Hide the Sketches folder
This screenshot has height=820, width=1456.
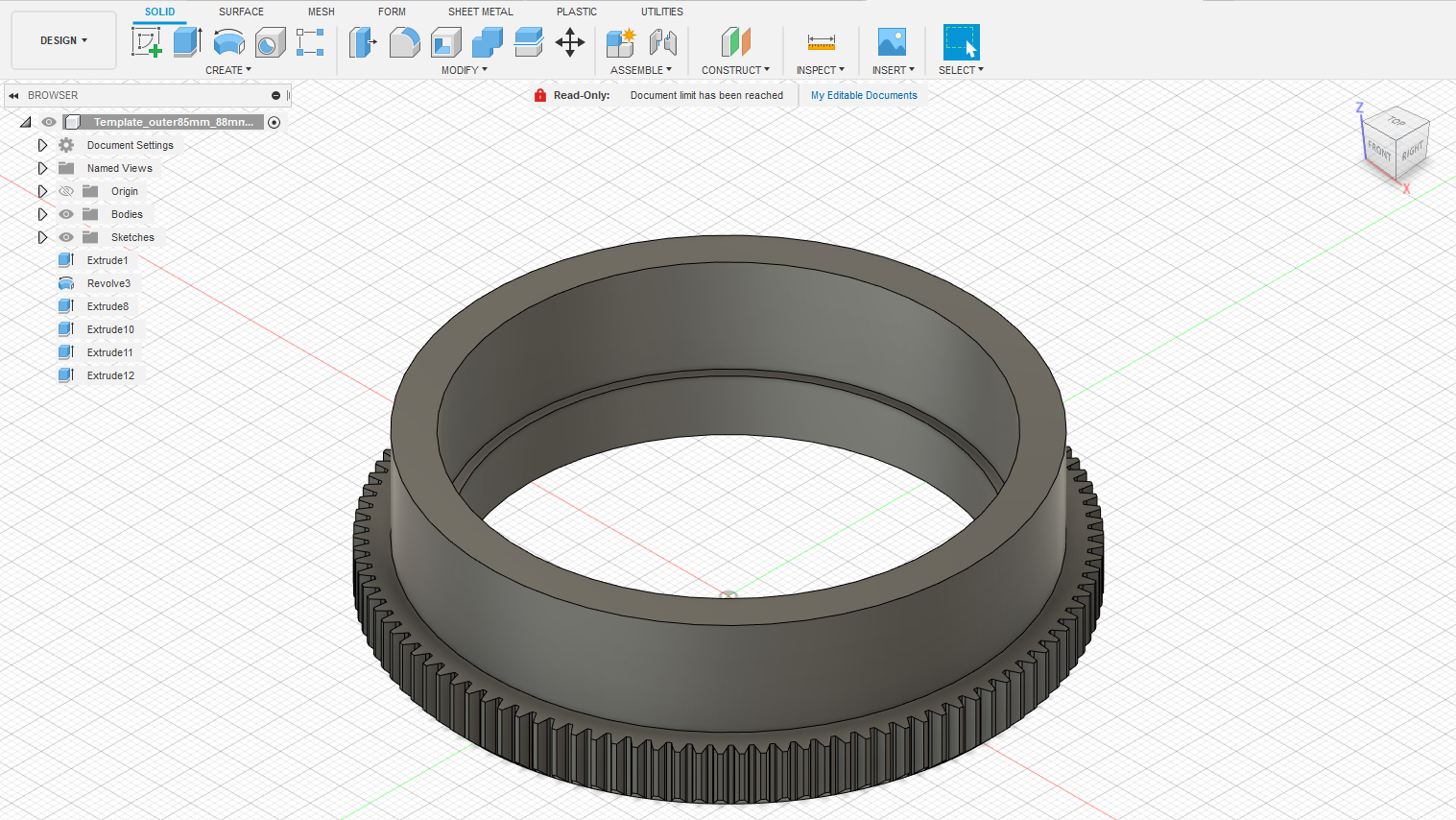66,237
